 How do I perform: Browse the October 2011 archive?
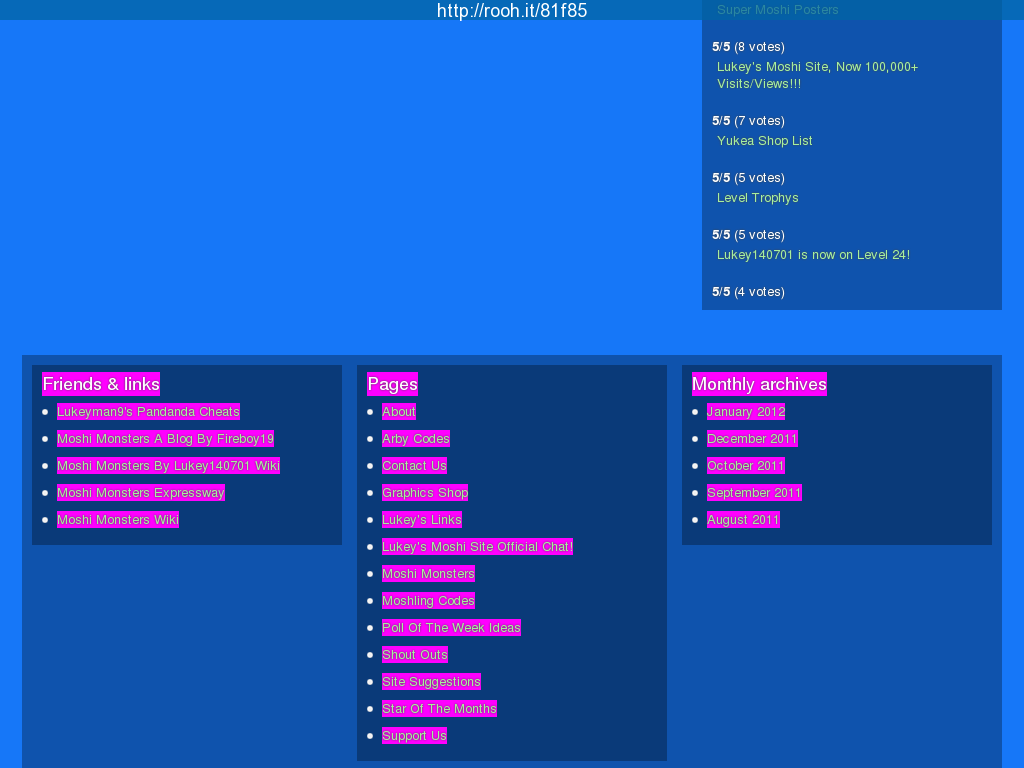tap(745, 466)
